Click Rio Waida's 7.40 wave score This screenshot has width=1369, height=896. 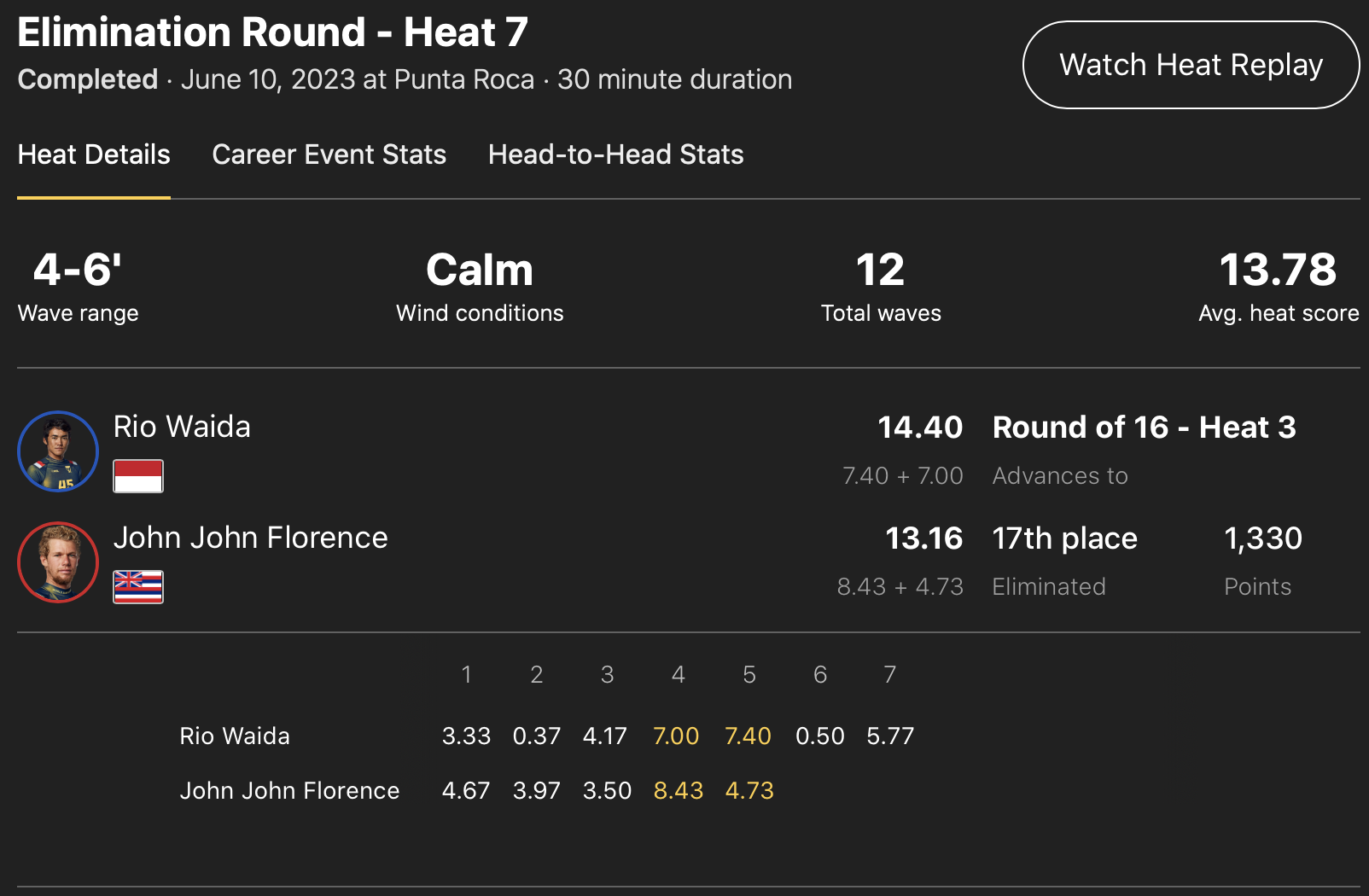[x=748, y=736]
